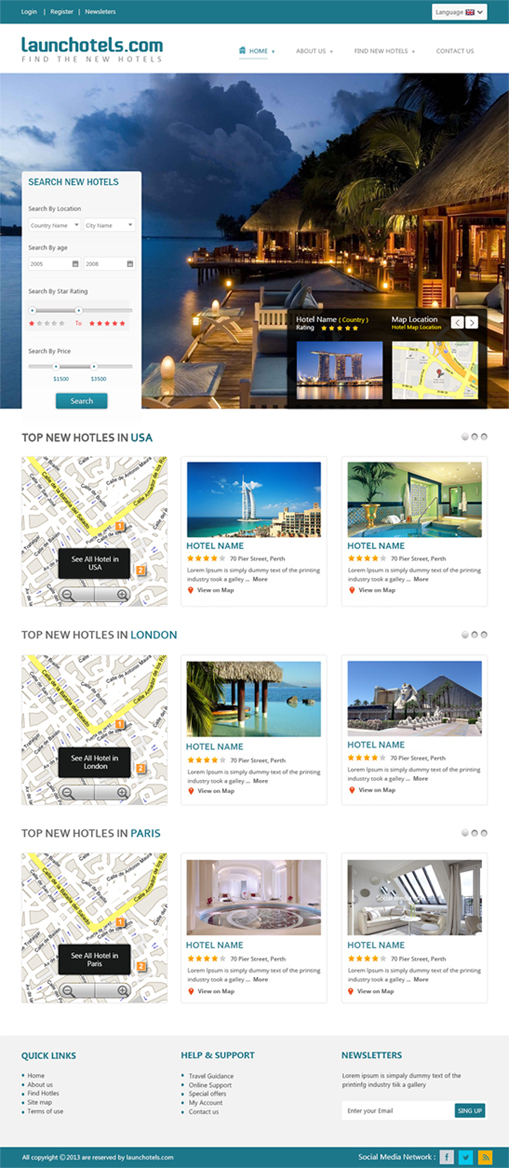The height and width of the screenshot is (1168, 509).
Task: Zoom in on the London map
Action: click(x=122, y=793)
